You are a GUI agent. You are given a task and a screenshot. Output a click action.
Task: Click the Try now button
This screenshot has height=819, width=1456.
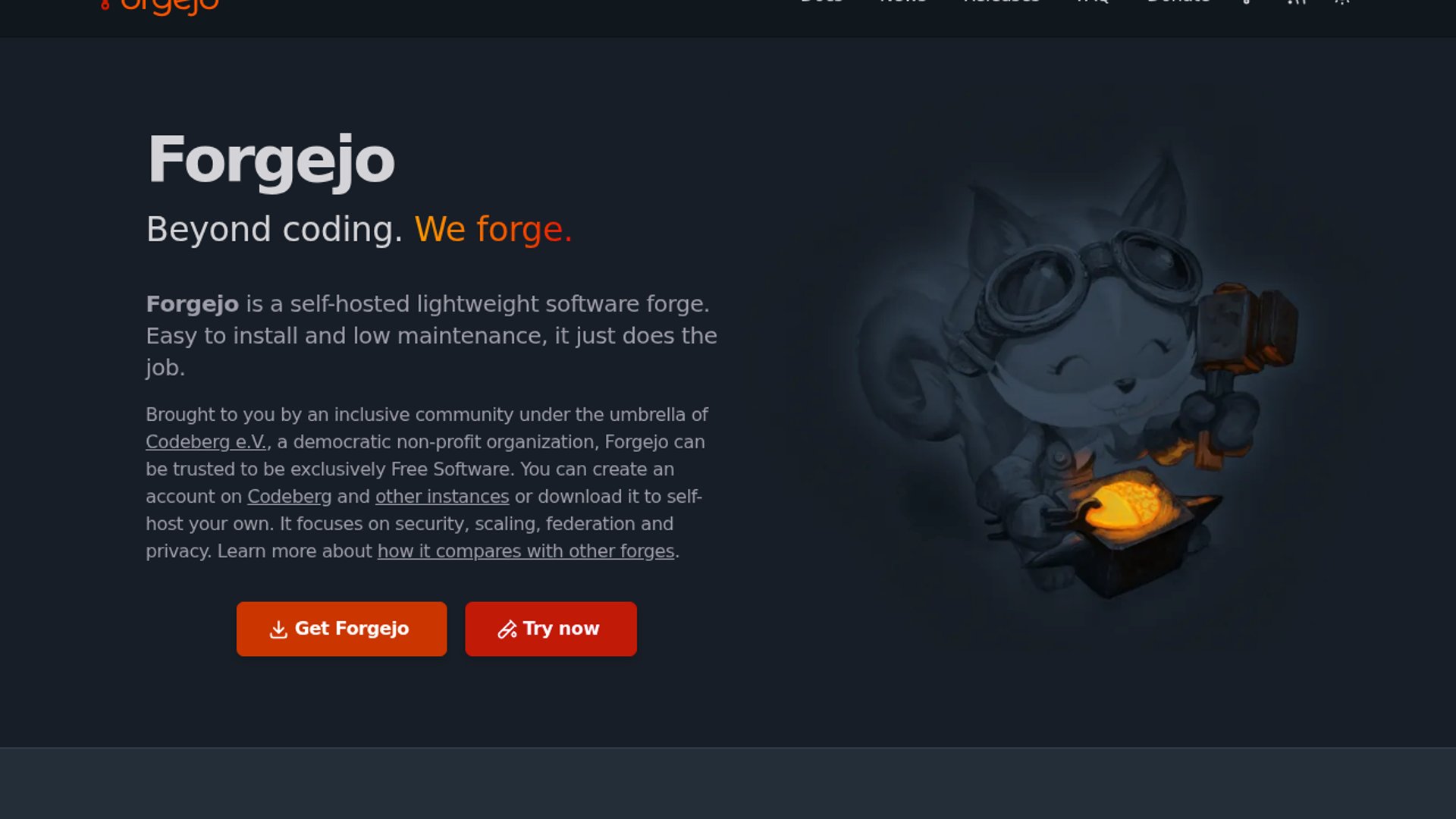[x=551, y=629]
